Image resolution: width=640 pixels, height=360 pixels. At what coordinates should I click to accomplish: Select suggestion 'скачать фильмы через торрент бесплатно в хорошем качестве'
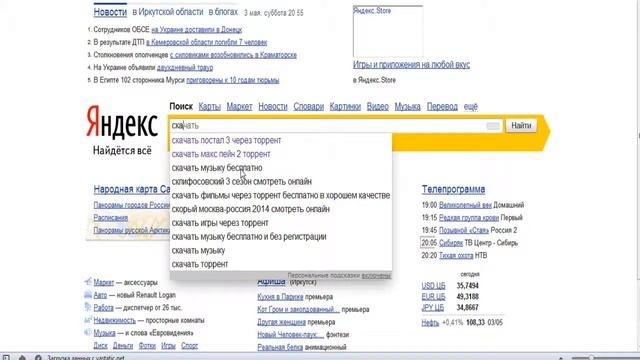click(281, 196)
